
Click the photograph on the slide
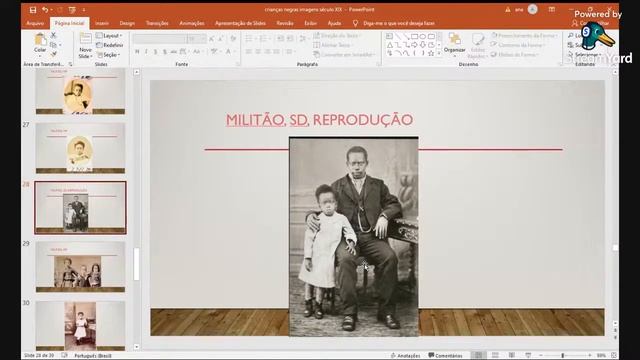tap(354, 237)
